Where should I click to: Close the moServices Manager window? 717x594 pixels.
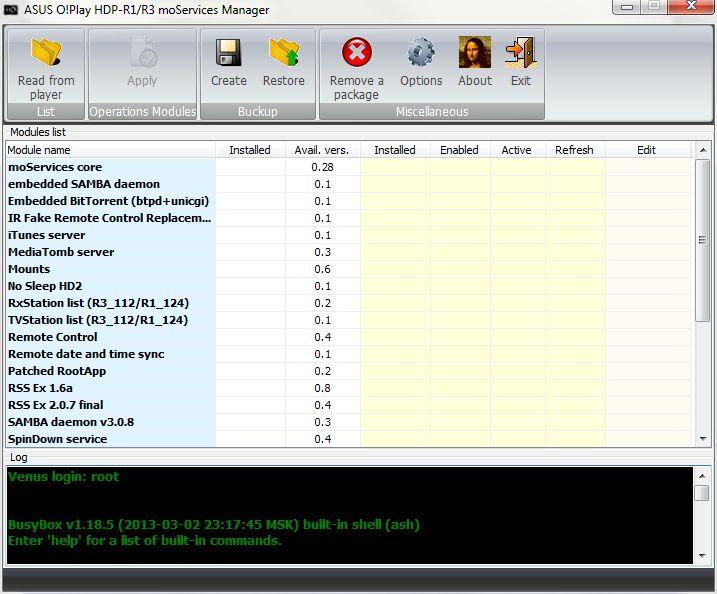tap(691, 6)
